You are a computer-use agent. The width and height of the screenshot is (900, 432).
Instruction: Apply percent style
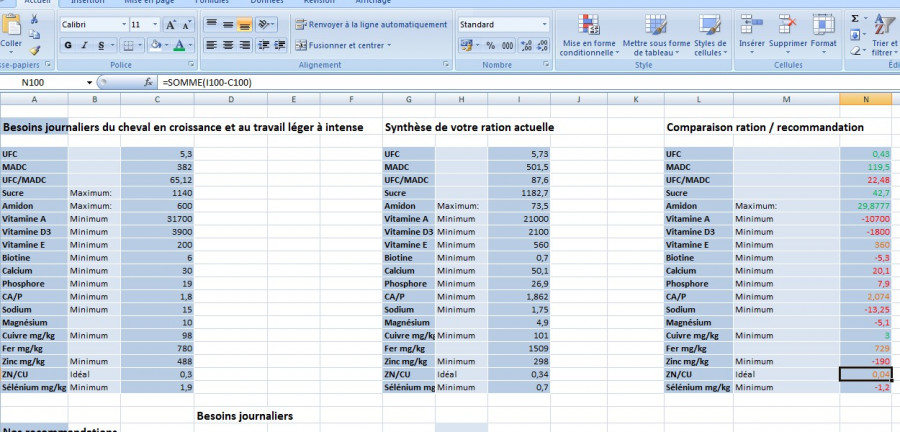[x=491, y=45]
